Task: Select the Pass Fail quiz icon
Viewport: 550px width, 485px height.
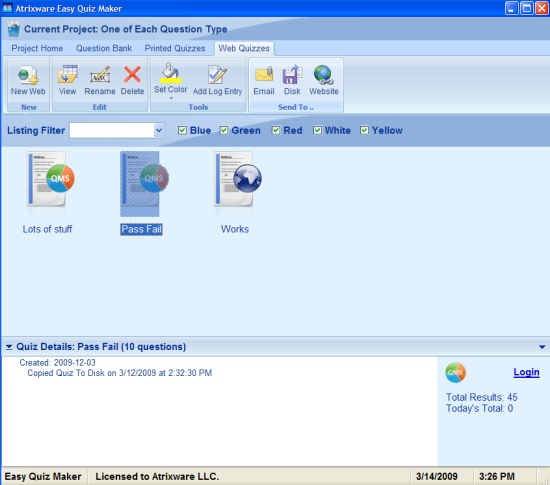Action: tap(144, 183)
